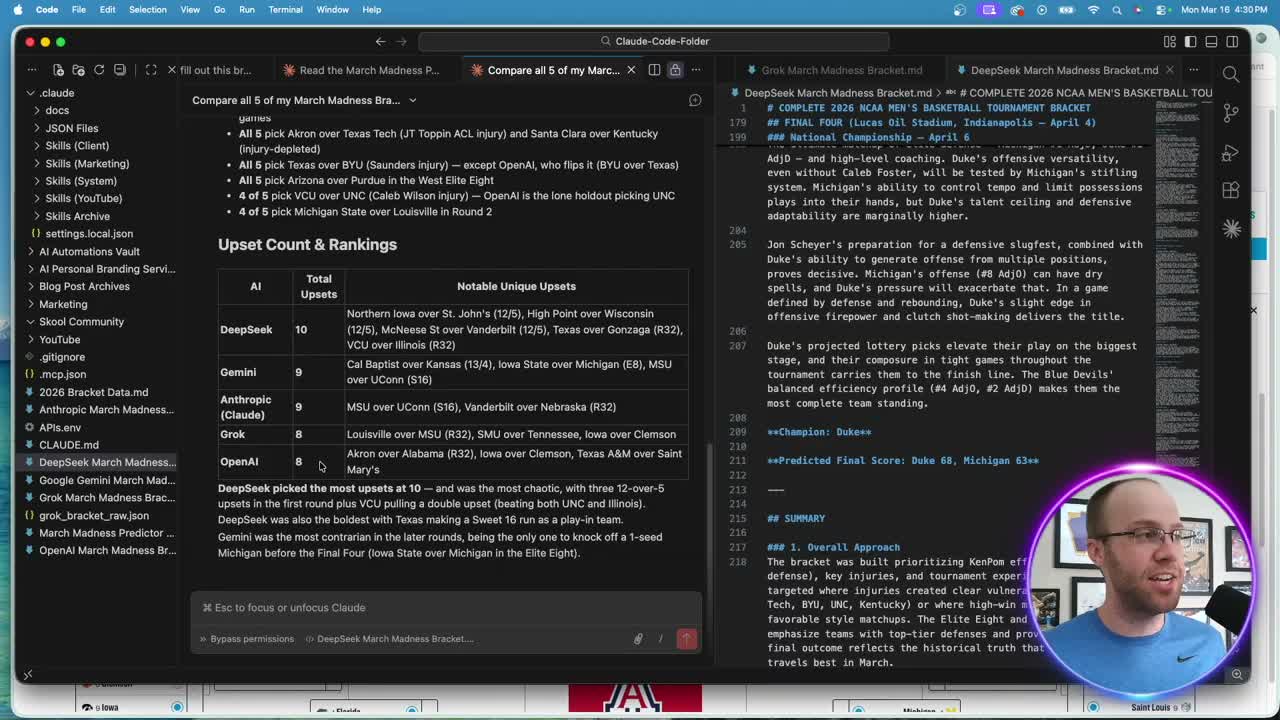Open the 'fill out this br...' tab
Viewport: 1280px width, 720px height.
(215, 70)
